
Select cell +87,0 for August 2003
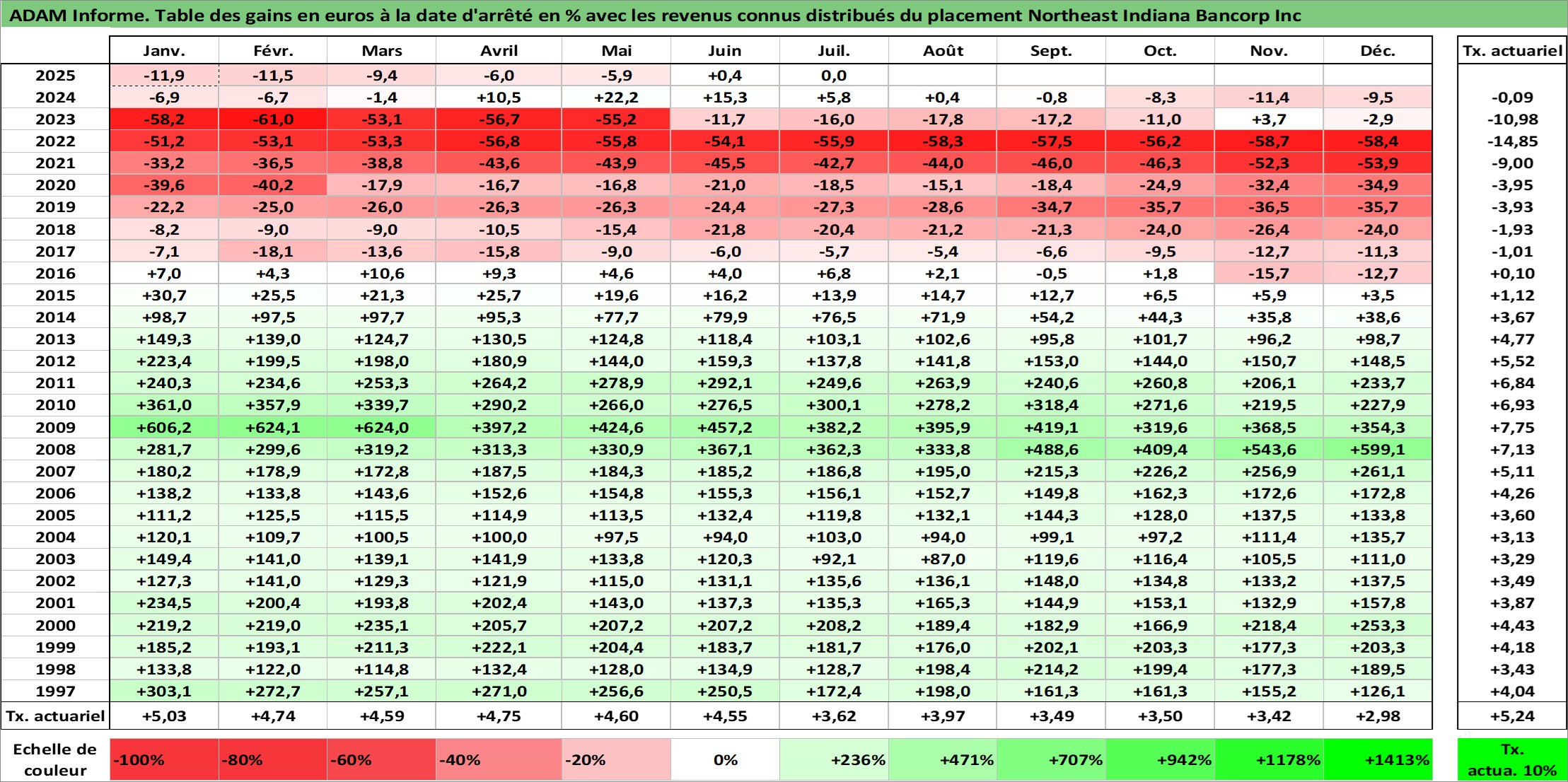(x=943, y=559)
